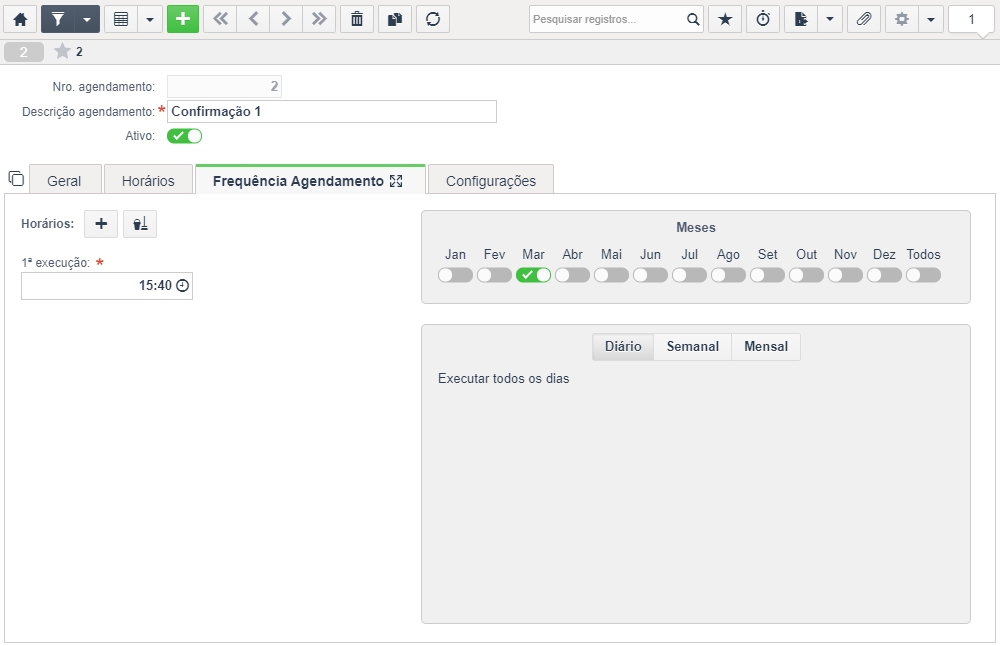Expand the settings gear dropdown arrow
Screen dimensions: 1000x646
tap(930, 19)
